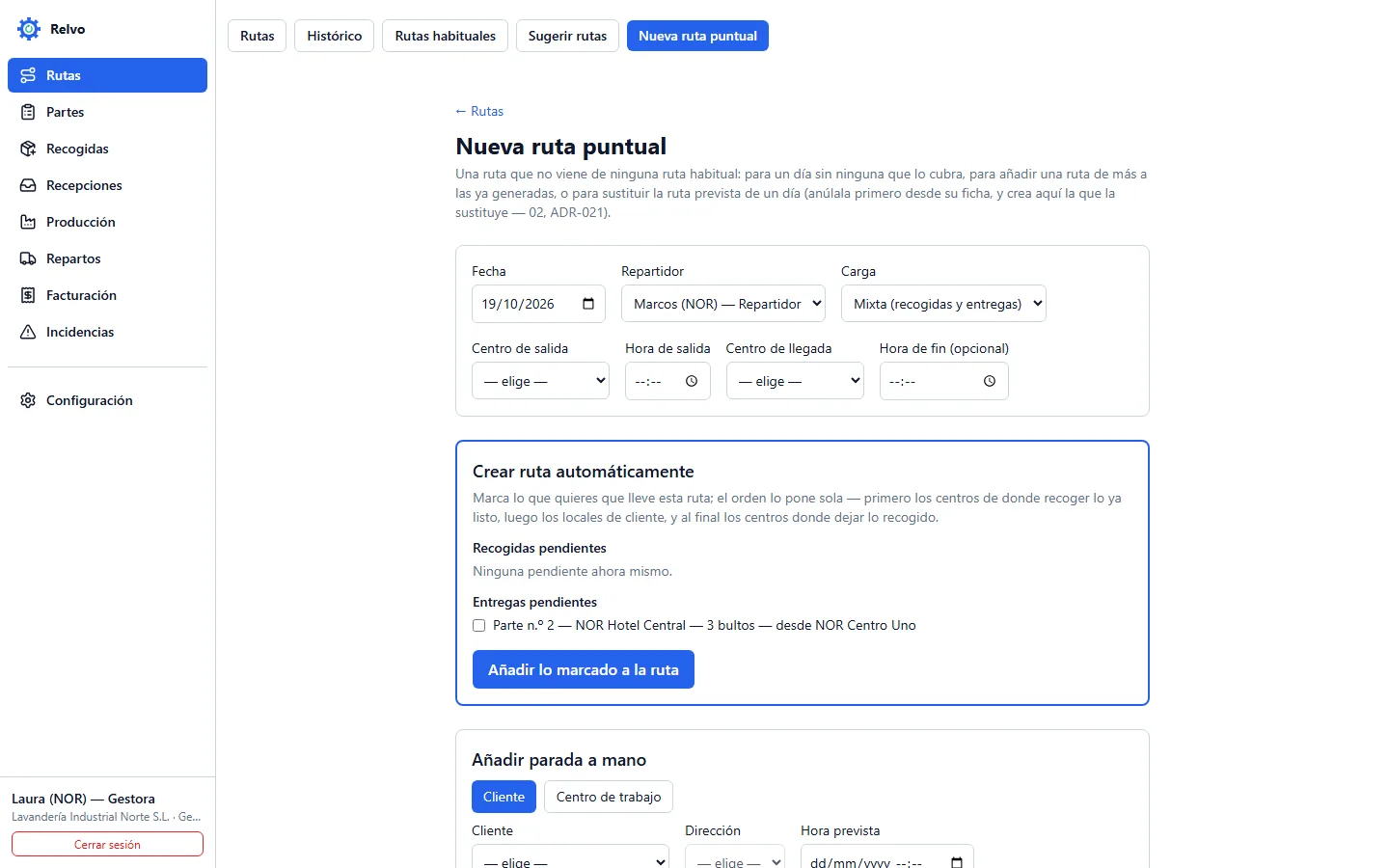
Task: Click the Partes clipboard icon
Action: coord(28,112)
